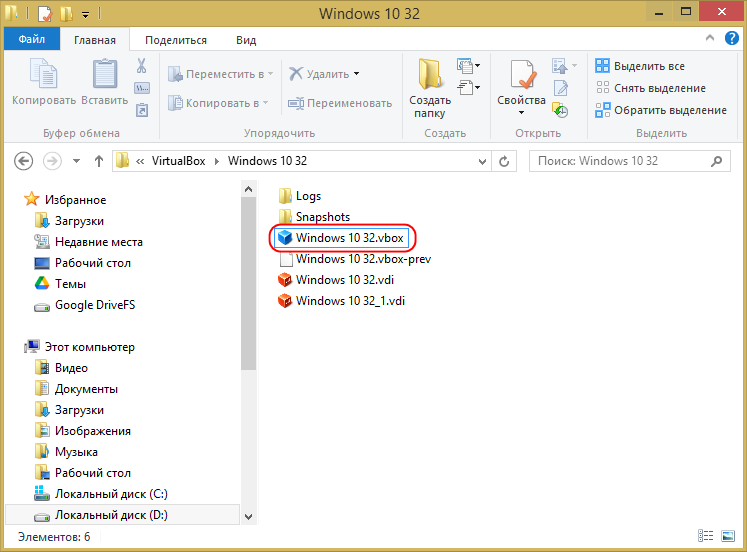Viewport: 747px width, 552px height.
Task: Click Обратить выделение button
Action: tap(661, 110)
